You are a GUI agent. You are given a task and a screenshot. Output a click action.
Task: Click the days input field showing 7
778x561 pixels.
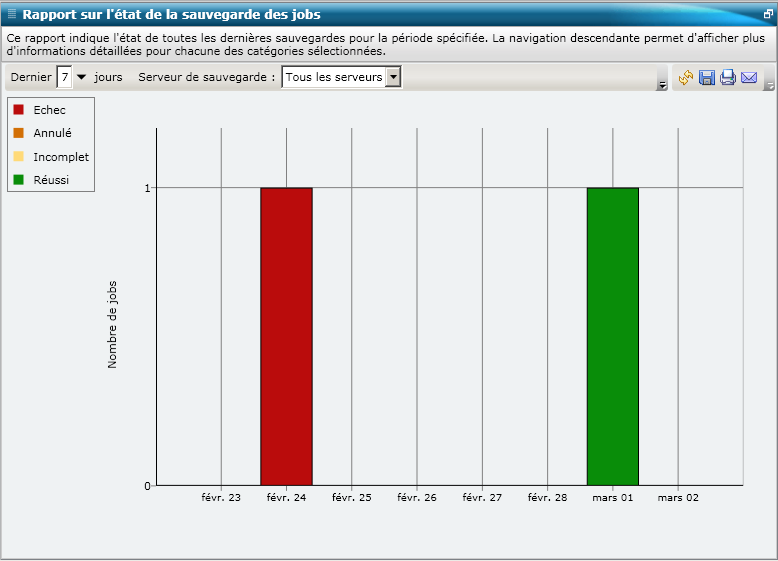pos(65,77)
